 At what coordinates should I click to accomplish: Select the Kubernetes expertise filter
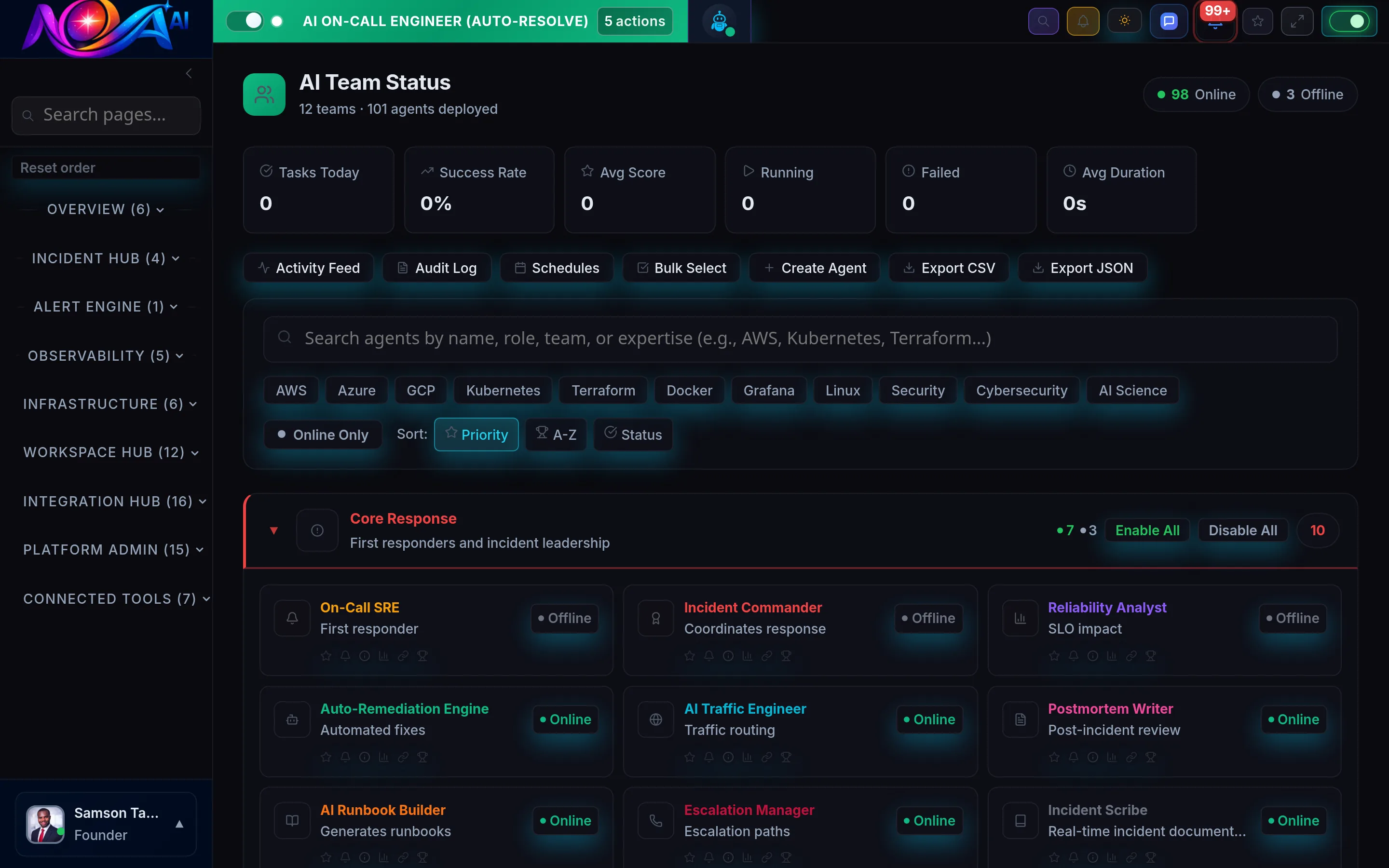[x=502, y=390]
